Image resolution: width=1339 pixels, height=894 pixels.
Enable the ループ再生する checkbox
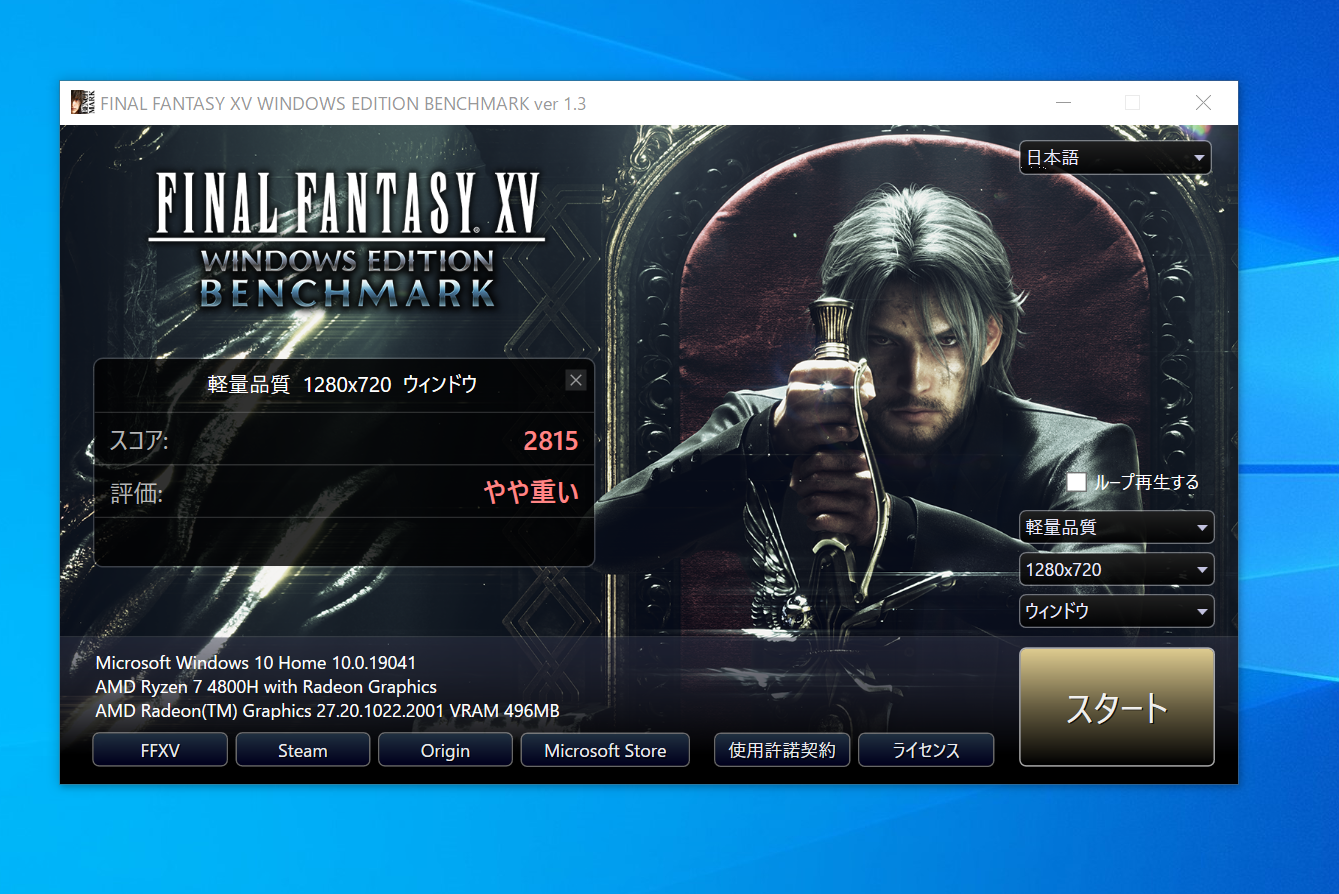coord(1077,482)
